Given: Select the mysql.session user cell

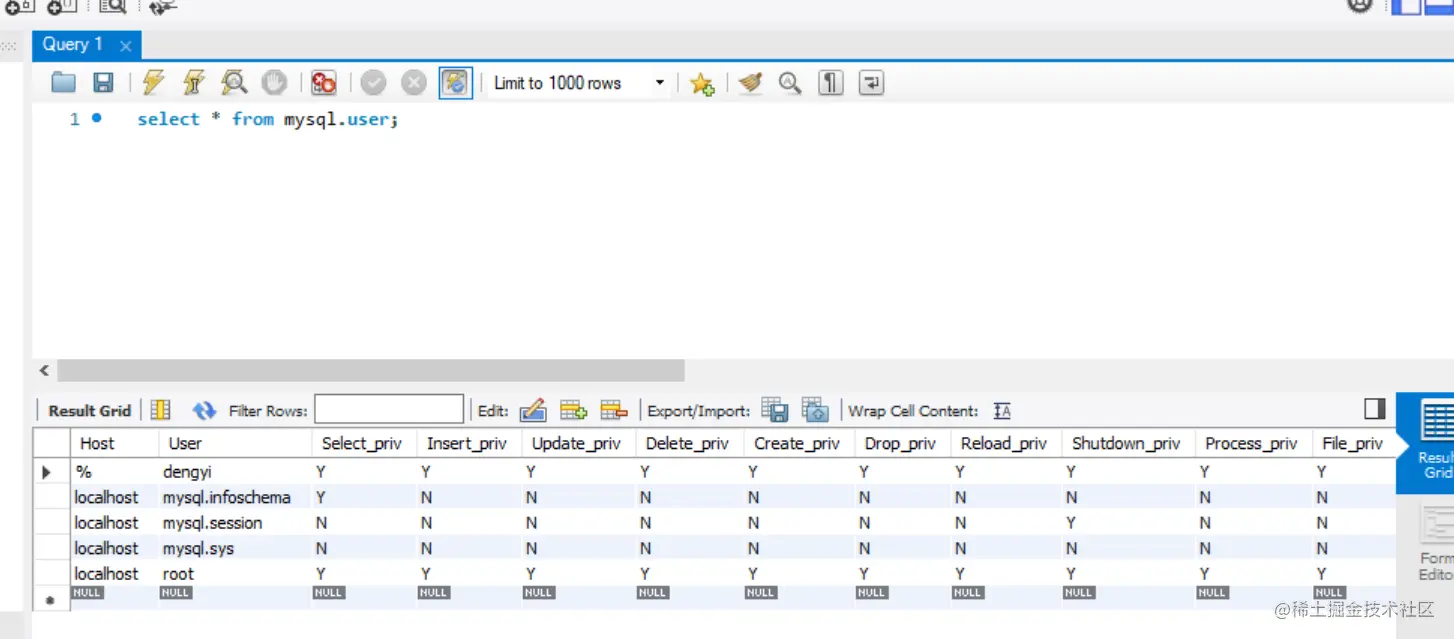Looking at the screenshot, I should (x=235, y=522).
